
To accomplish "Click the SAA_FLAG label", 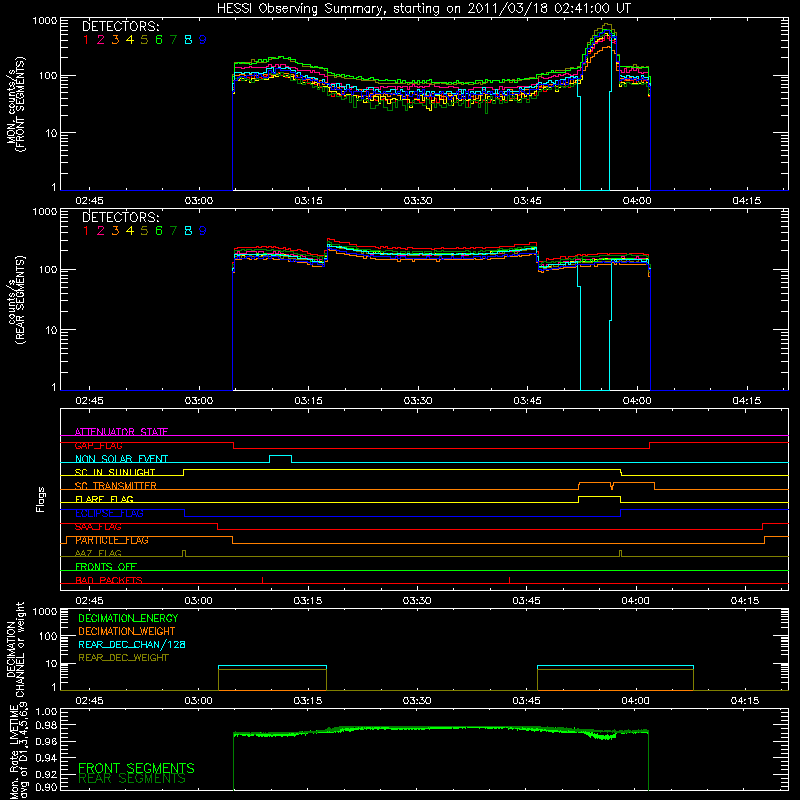I will click(x=98, y=527).
